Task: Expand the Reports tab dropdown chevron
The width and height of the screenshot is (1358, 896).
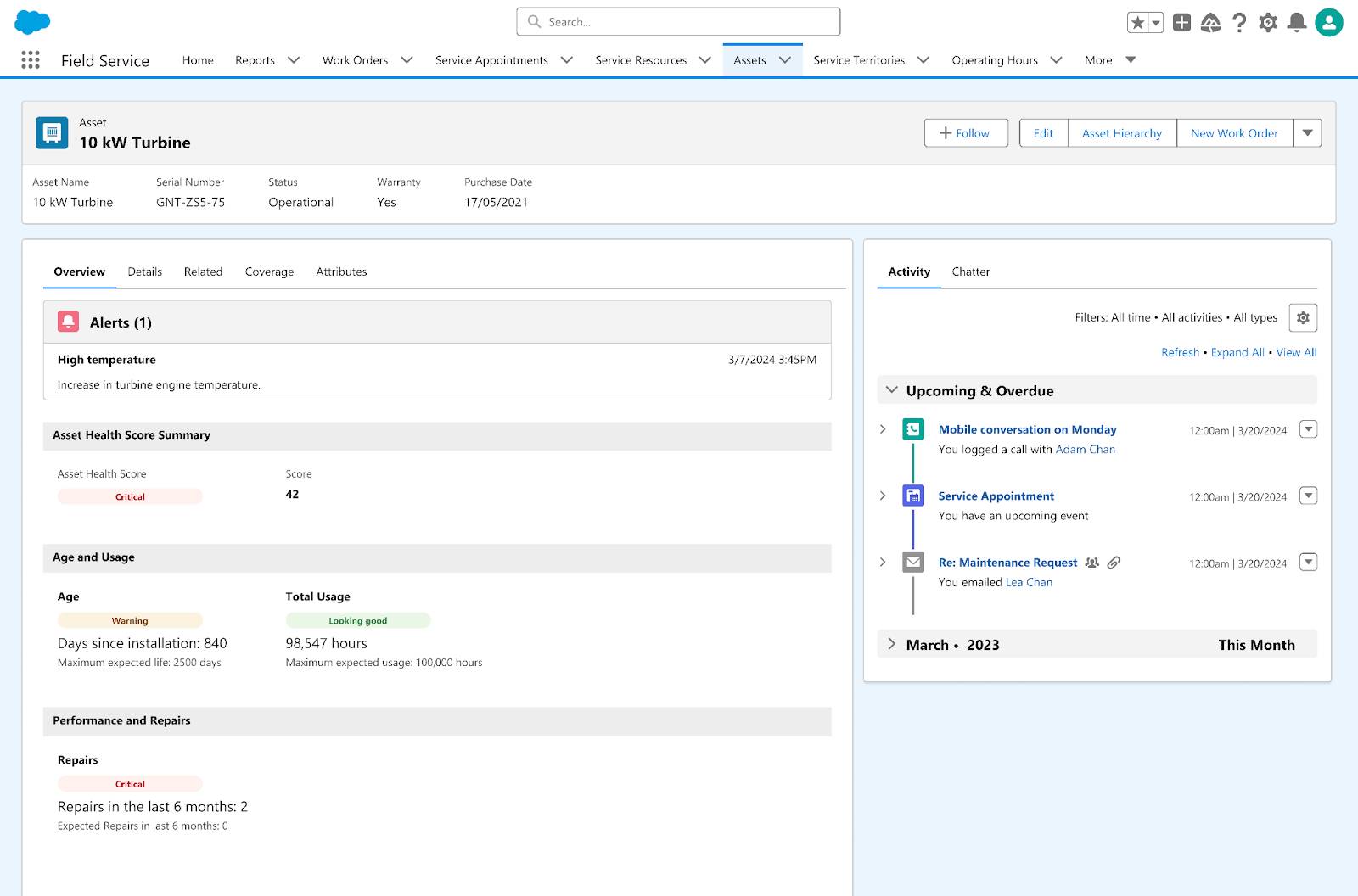Action: (x=294, y=60)
